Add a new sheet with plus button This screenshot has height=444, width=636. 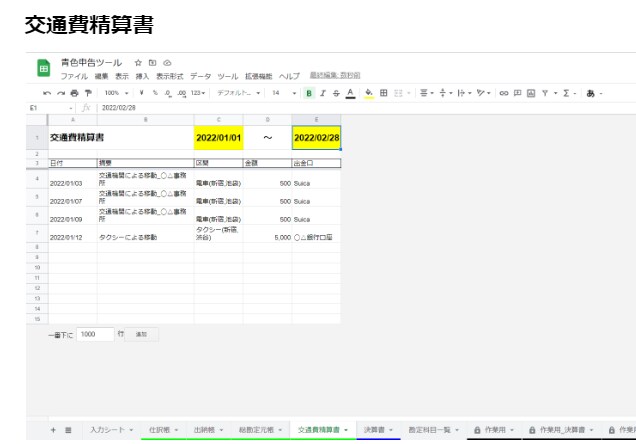(53, 430)
